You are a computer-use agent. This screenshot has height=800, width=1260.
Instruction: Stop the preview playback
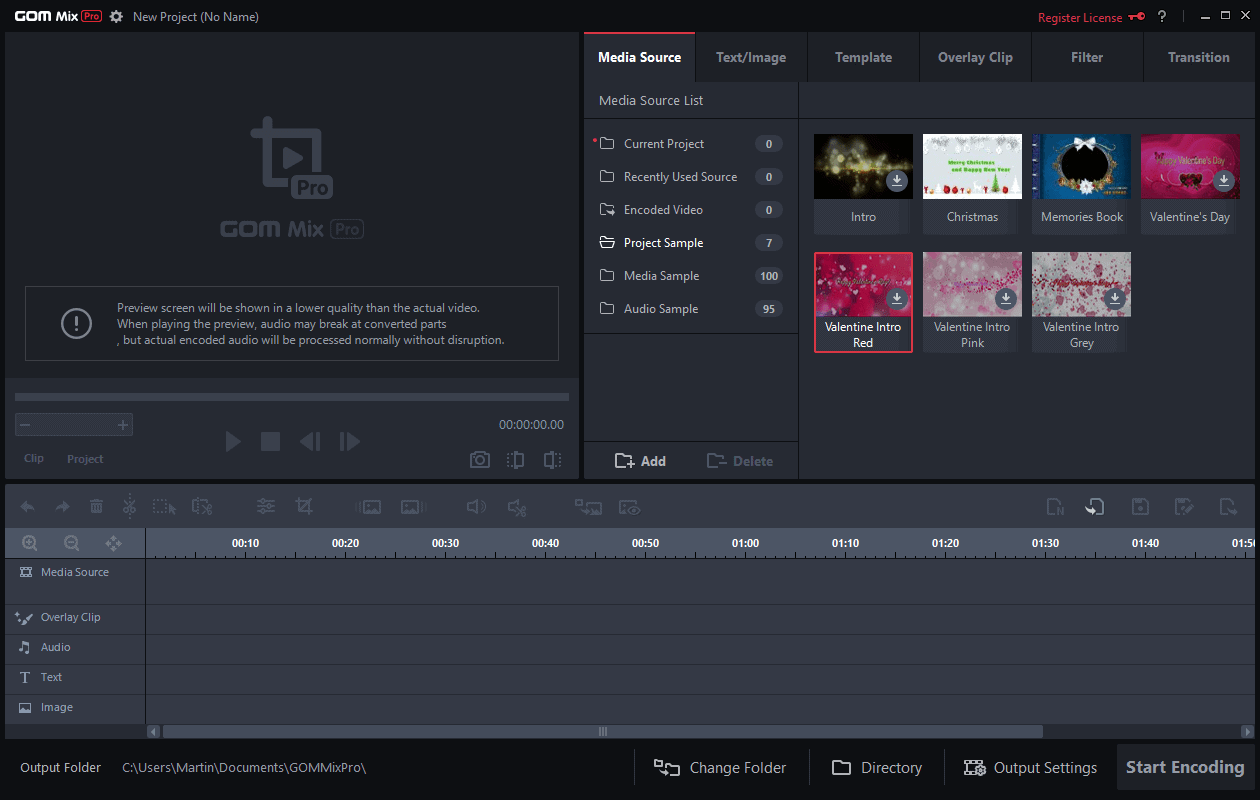[270, 441]
